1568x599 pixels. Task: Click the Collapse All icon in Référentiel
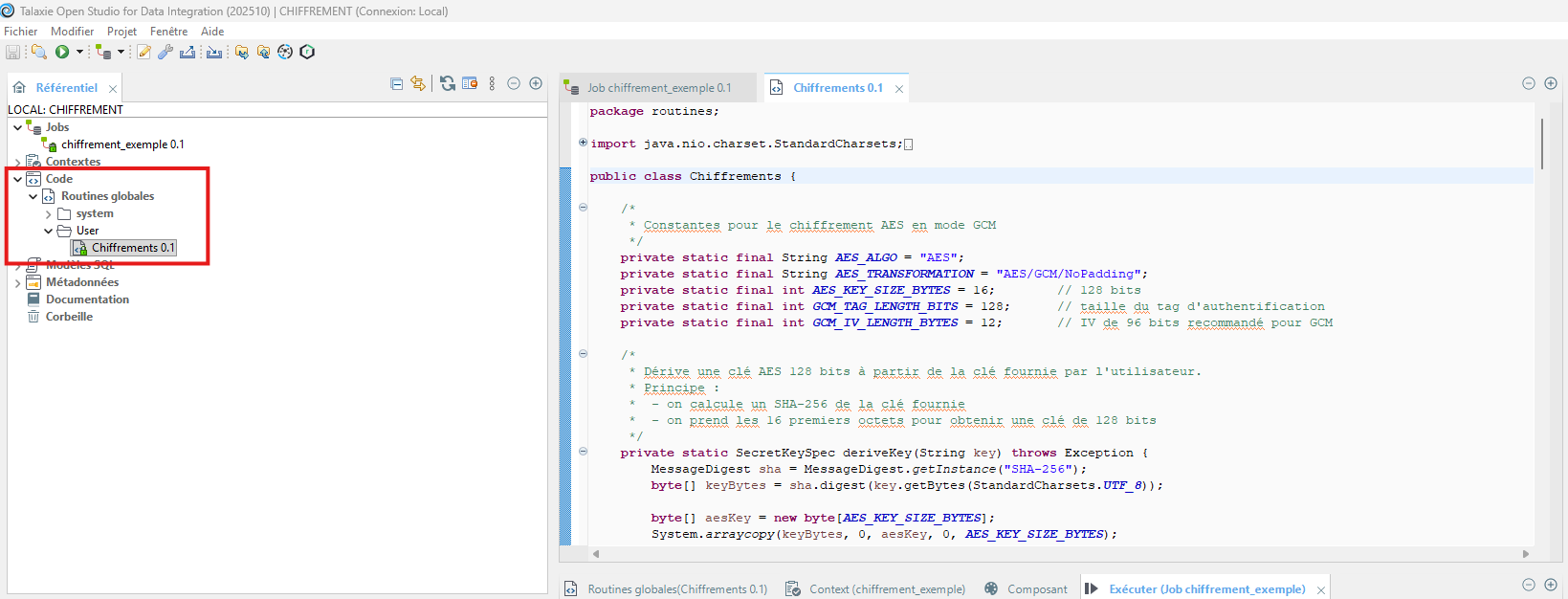397,83
